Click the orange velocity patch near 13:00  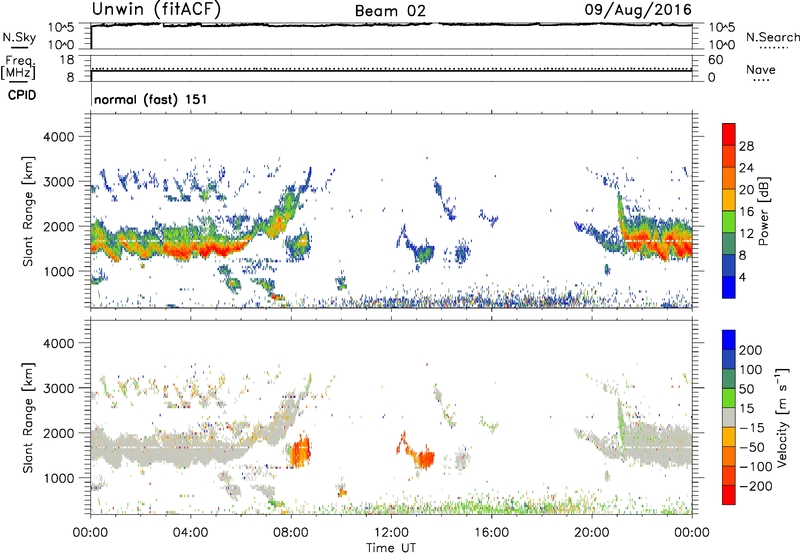click(423, 457)
